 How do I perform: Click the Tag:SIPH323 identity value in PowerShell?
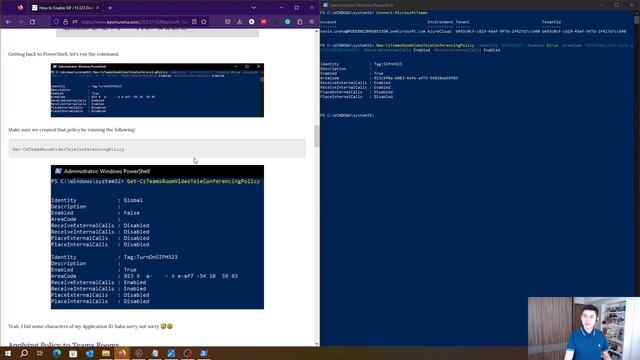coord(388,64)
